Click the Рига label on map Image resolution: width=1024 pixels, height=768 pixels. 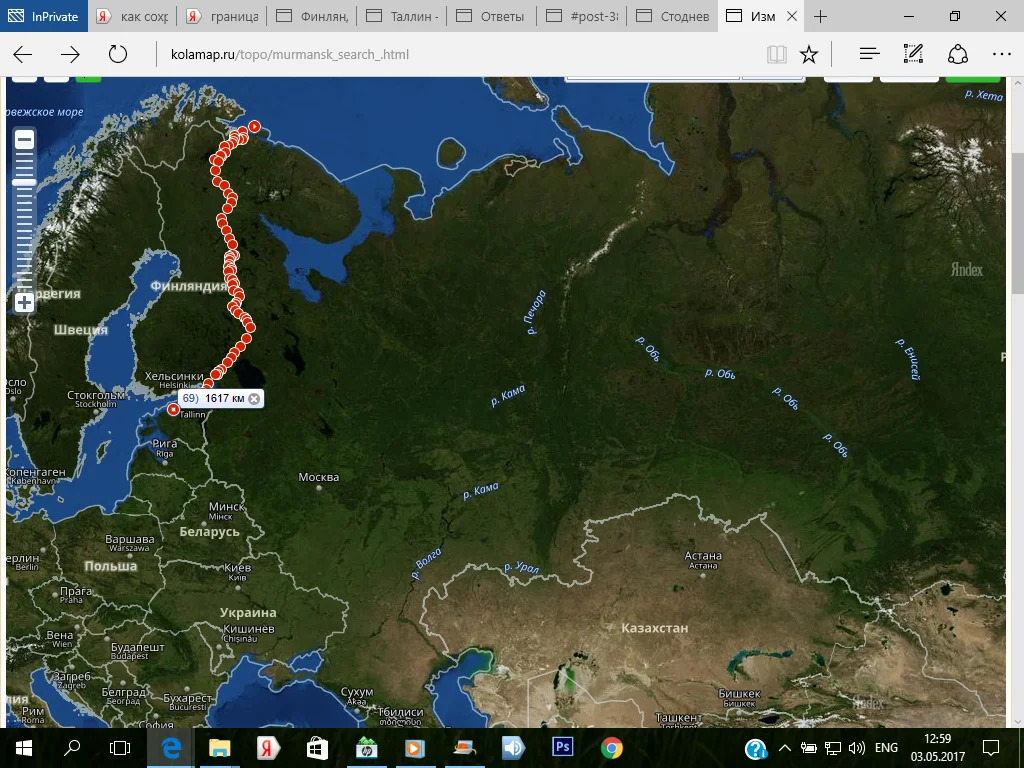point(164,444)
